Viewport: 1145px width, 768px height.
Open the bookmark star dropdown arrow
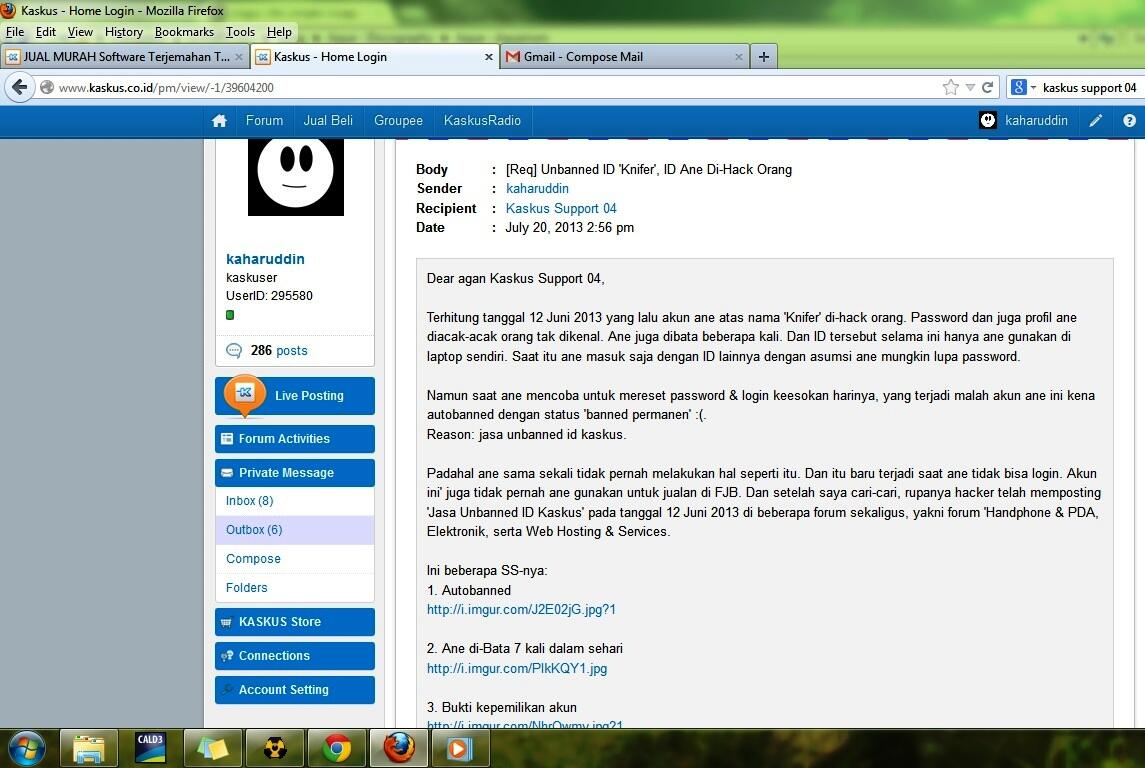[970, 88]
